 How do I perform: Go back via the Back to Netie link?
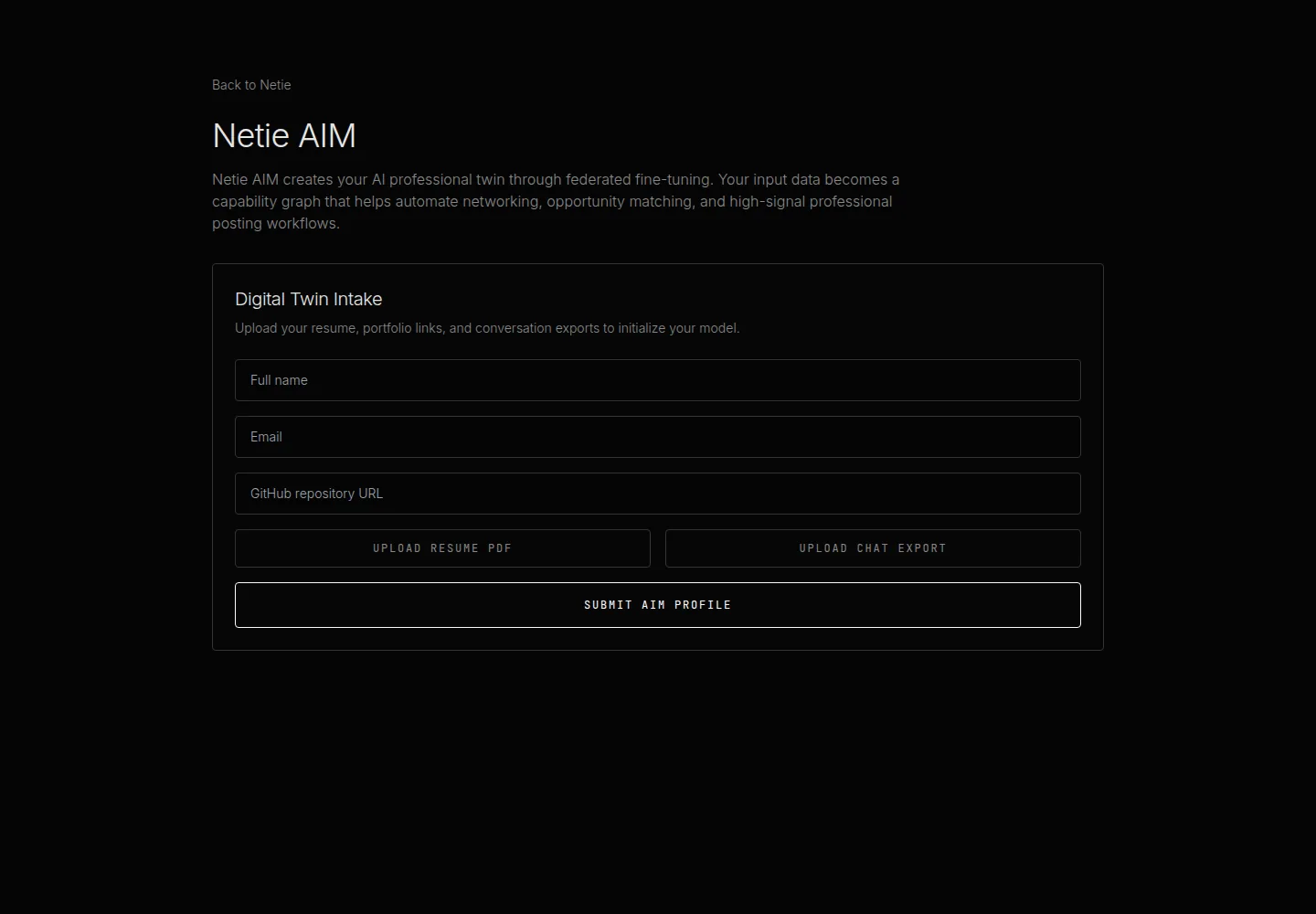tap(251, 85)
